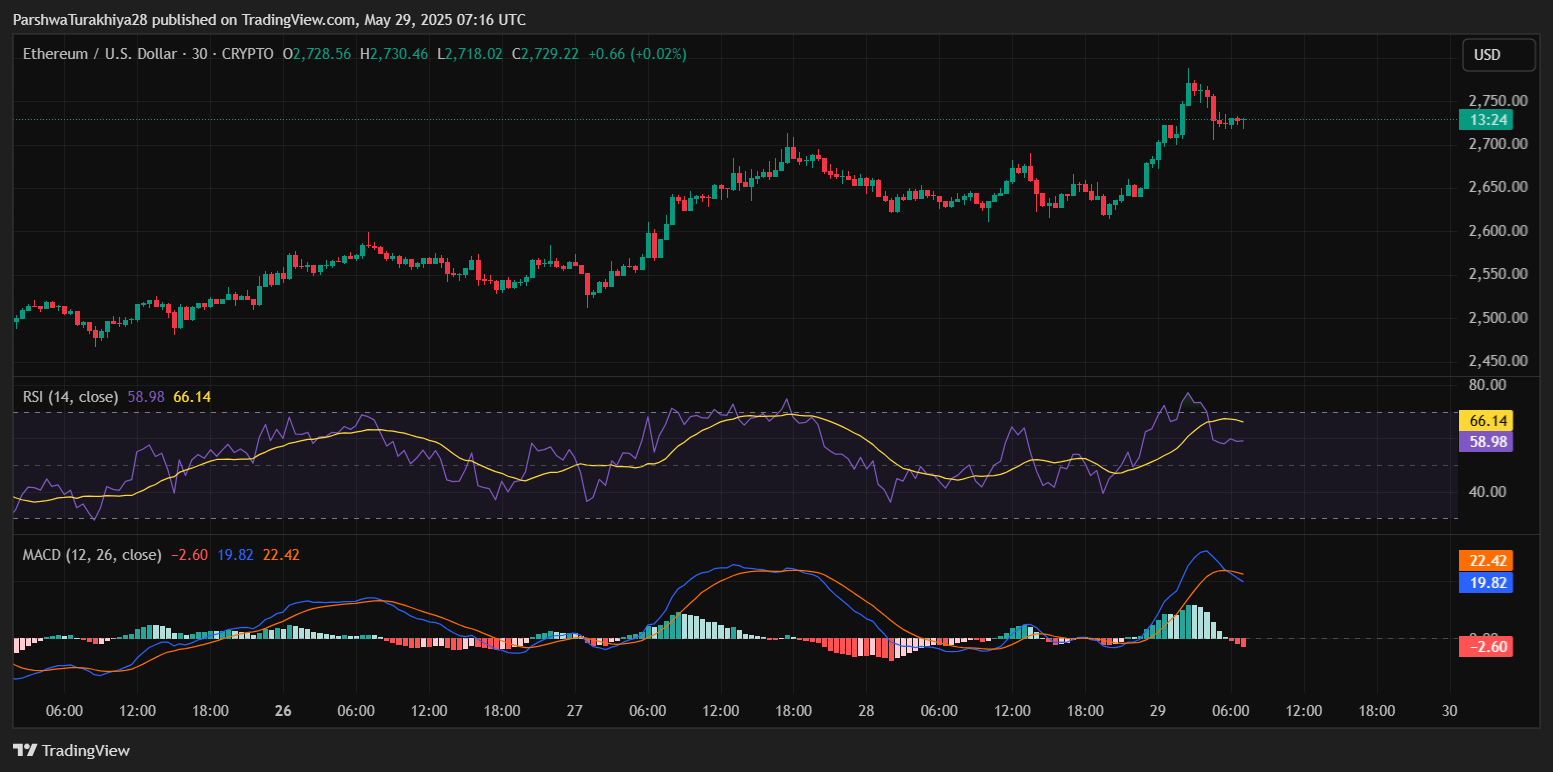This screenshot has height=772, width=1553.
Task: Open the USD currency selector
Action: (1498, 55)
